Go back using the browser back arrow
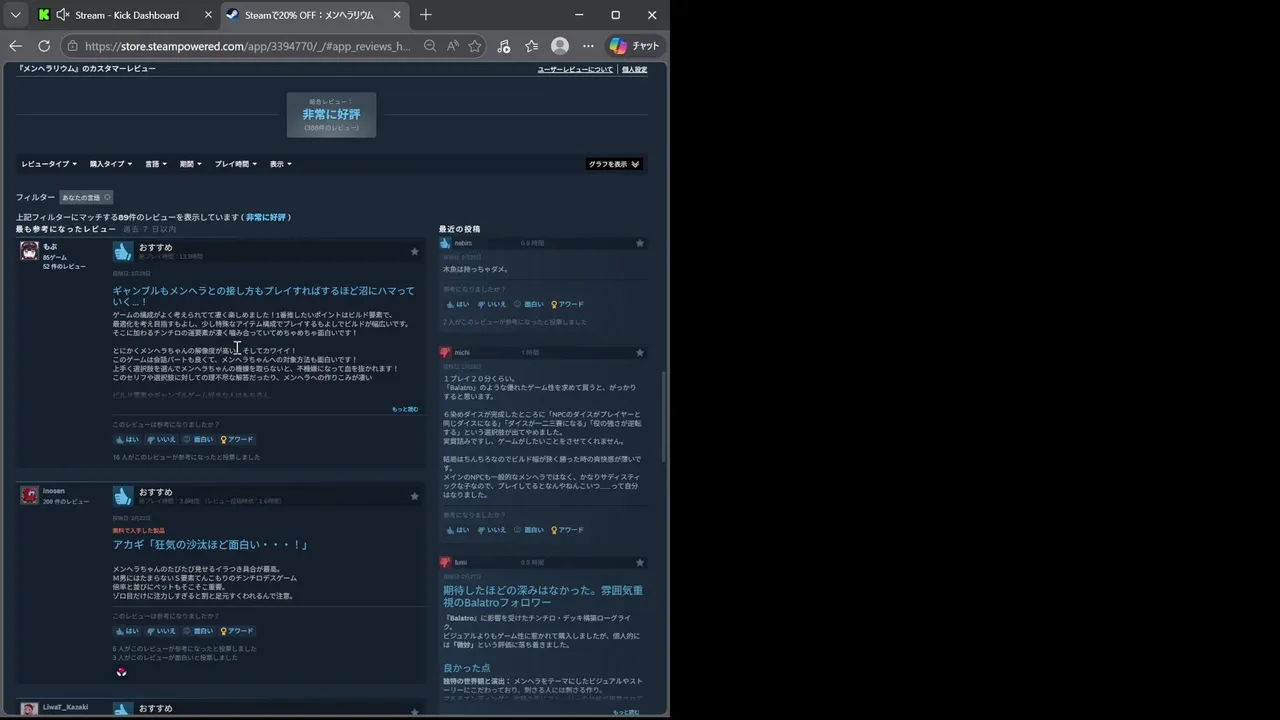The height and width of the screenshot is (720, 1280). 15,46
